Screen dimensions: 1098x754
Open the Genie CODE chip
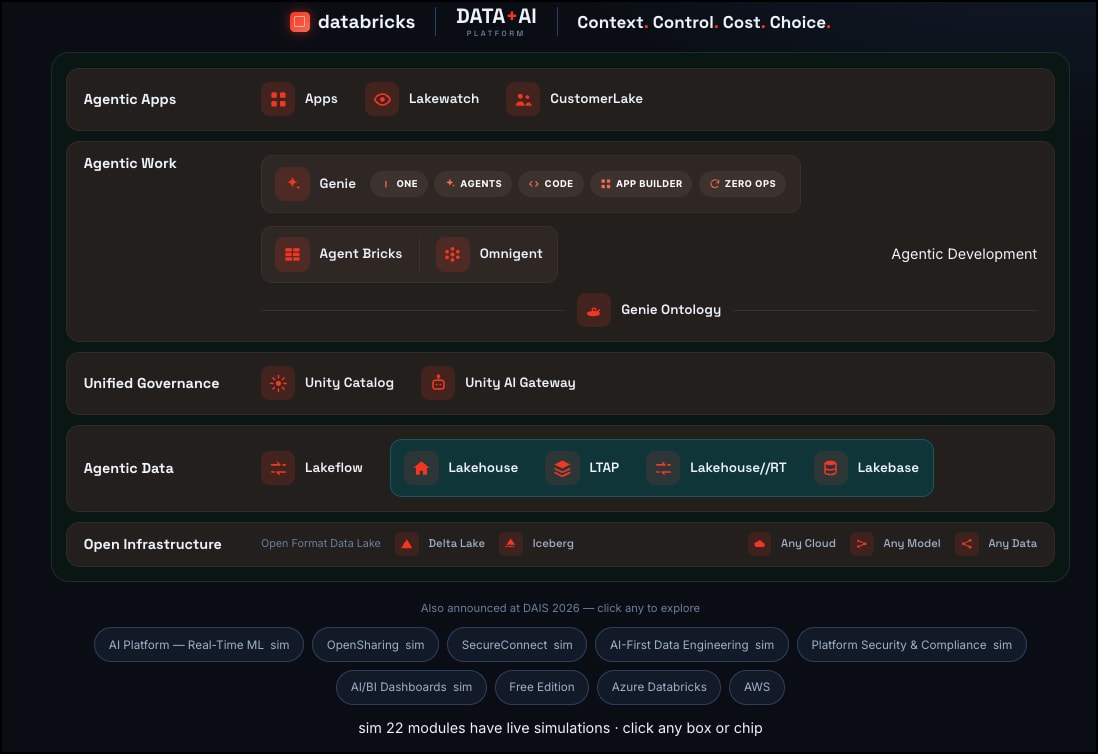[x=550, y=184]
